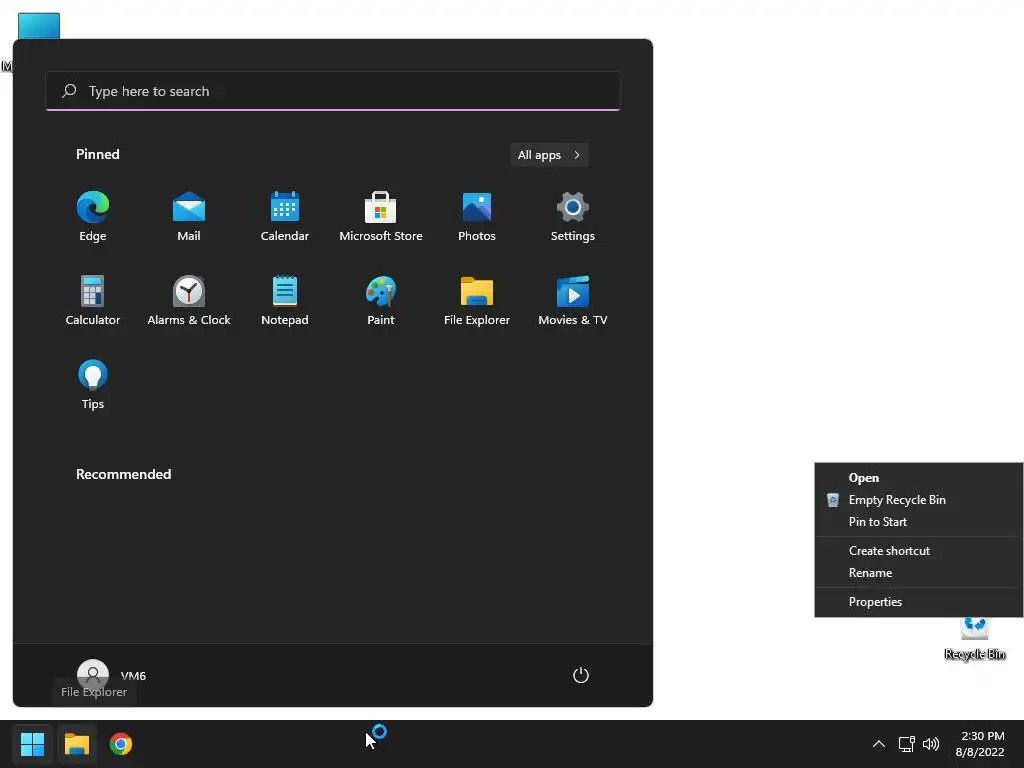Launch the Mail app
1024x768 pixels.
pos(189,217)
